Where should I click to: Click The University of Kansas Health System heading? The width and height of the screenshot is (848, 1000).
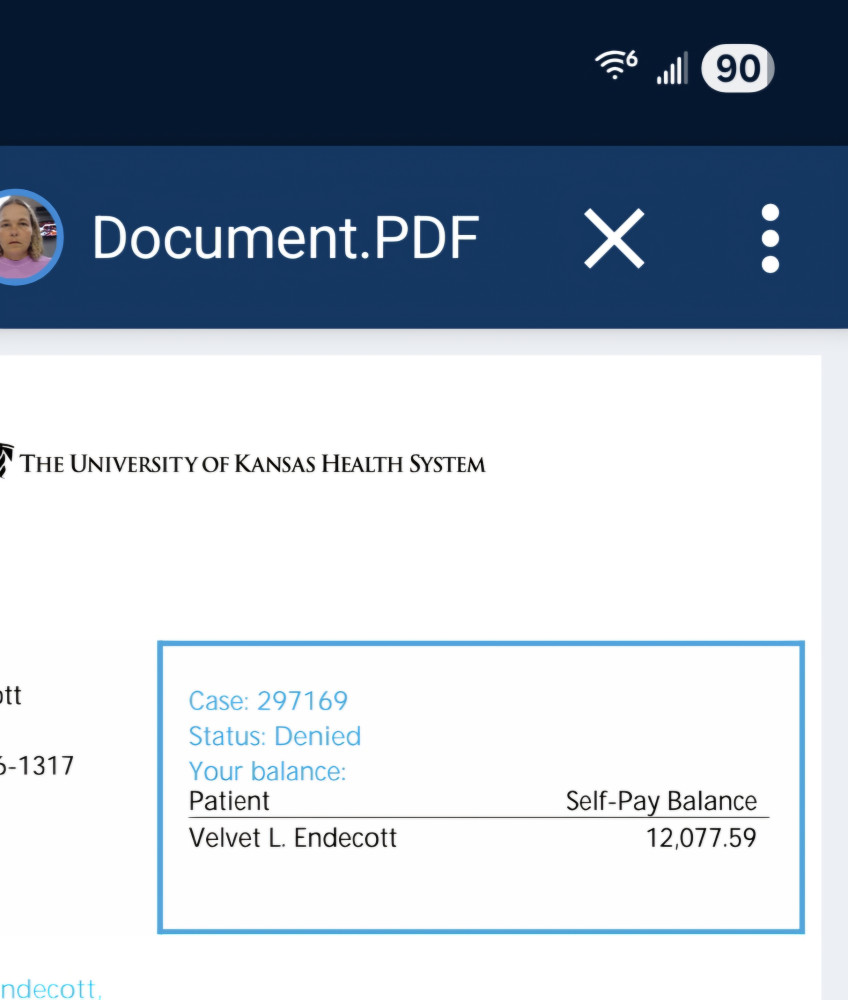(252, 464)
